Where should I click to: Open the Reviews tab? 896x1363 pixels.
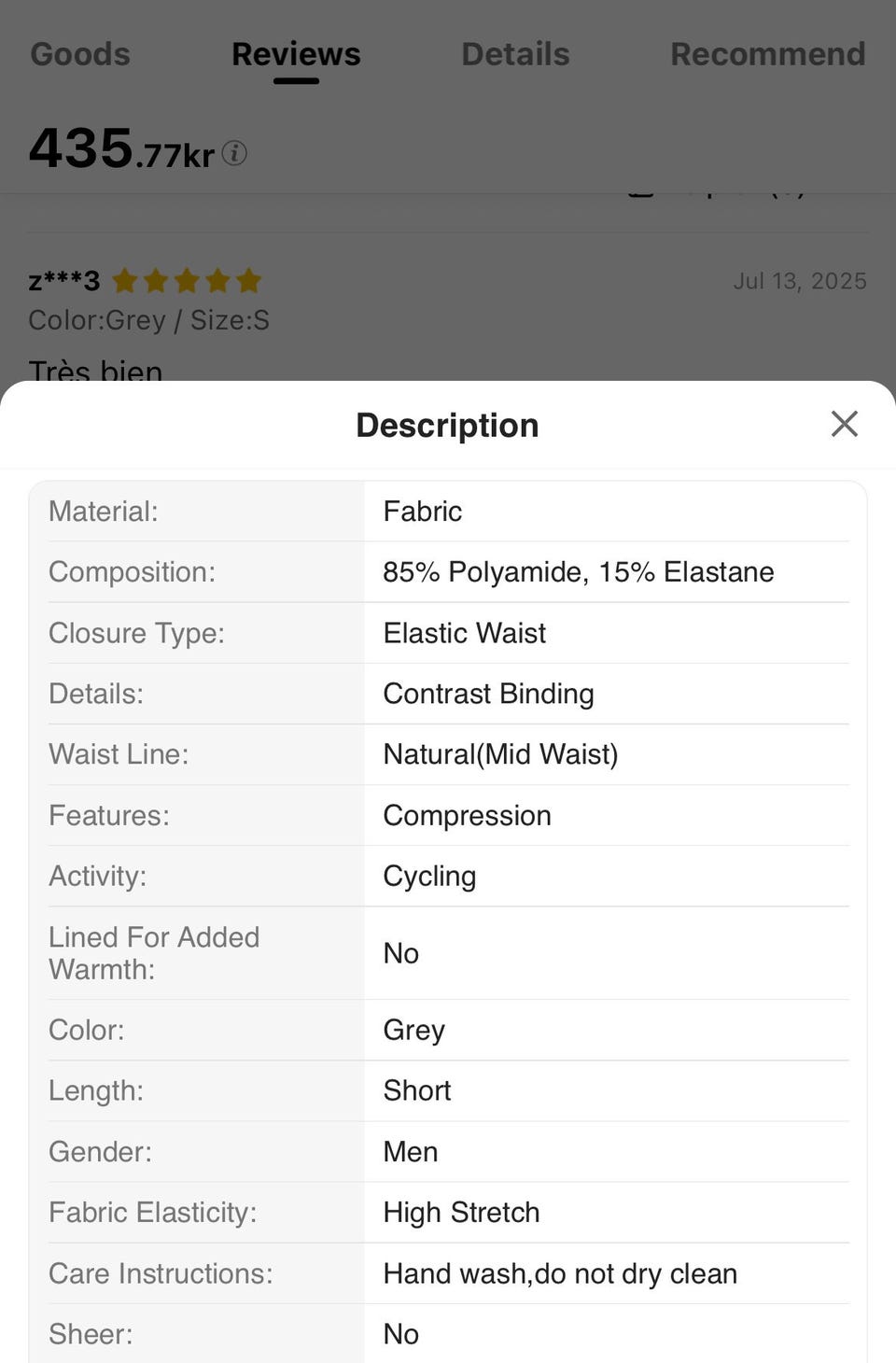point(296,54)
